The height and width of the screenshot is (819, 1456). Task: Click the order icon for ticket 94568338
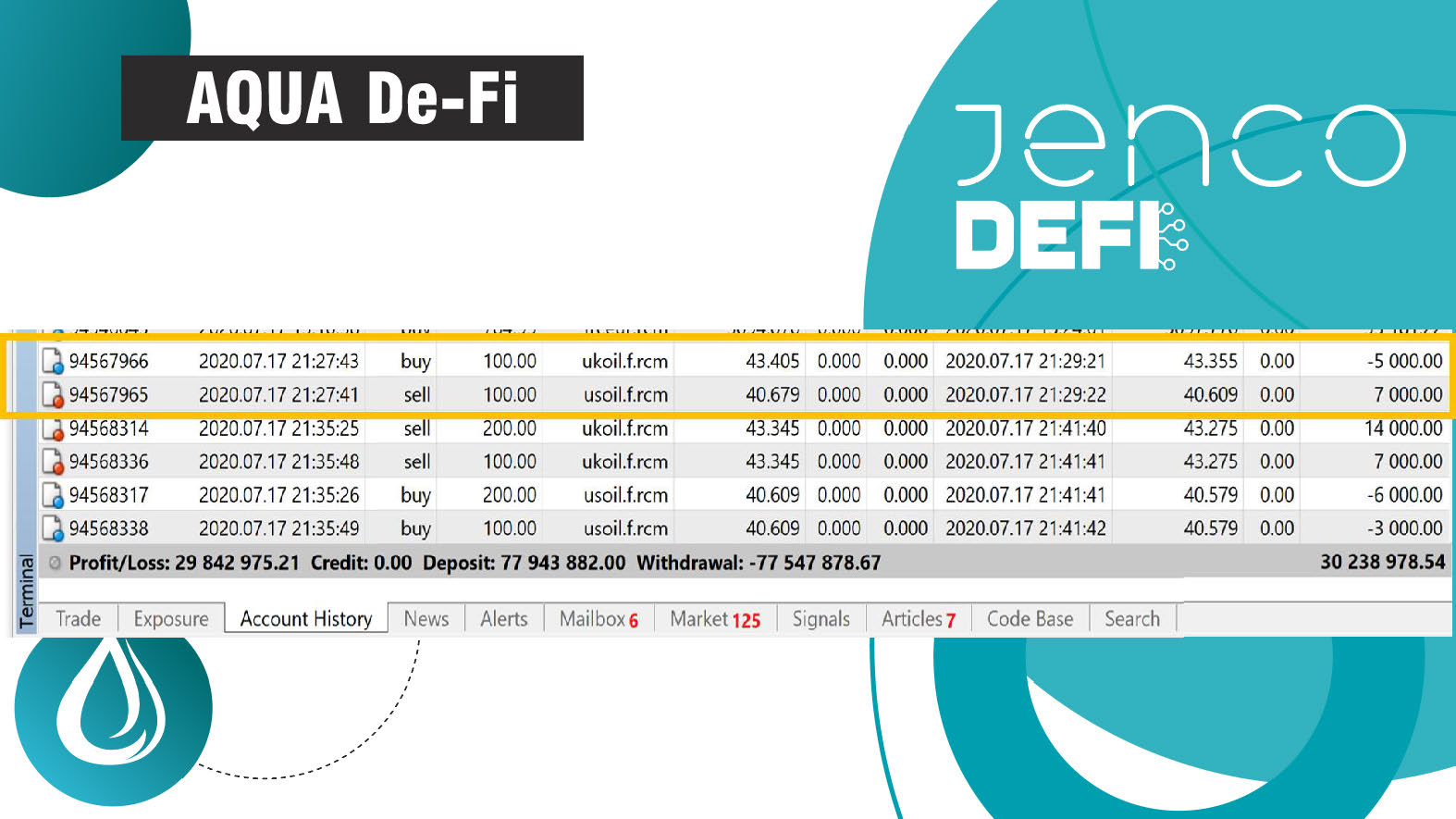[54, 528]
